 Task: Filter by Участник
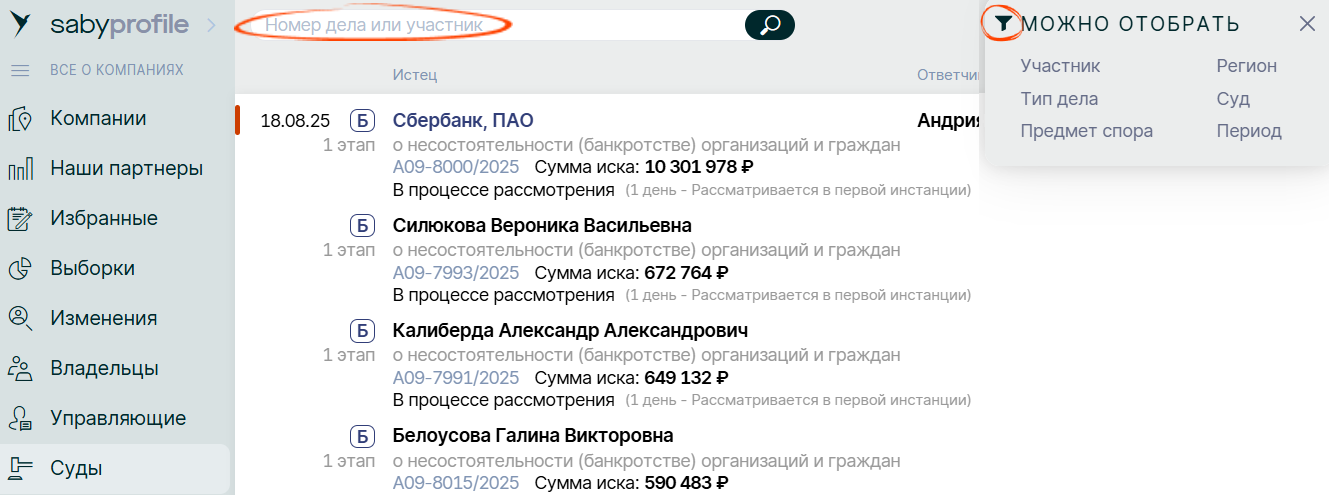click(1060, 66)
